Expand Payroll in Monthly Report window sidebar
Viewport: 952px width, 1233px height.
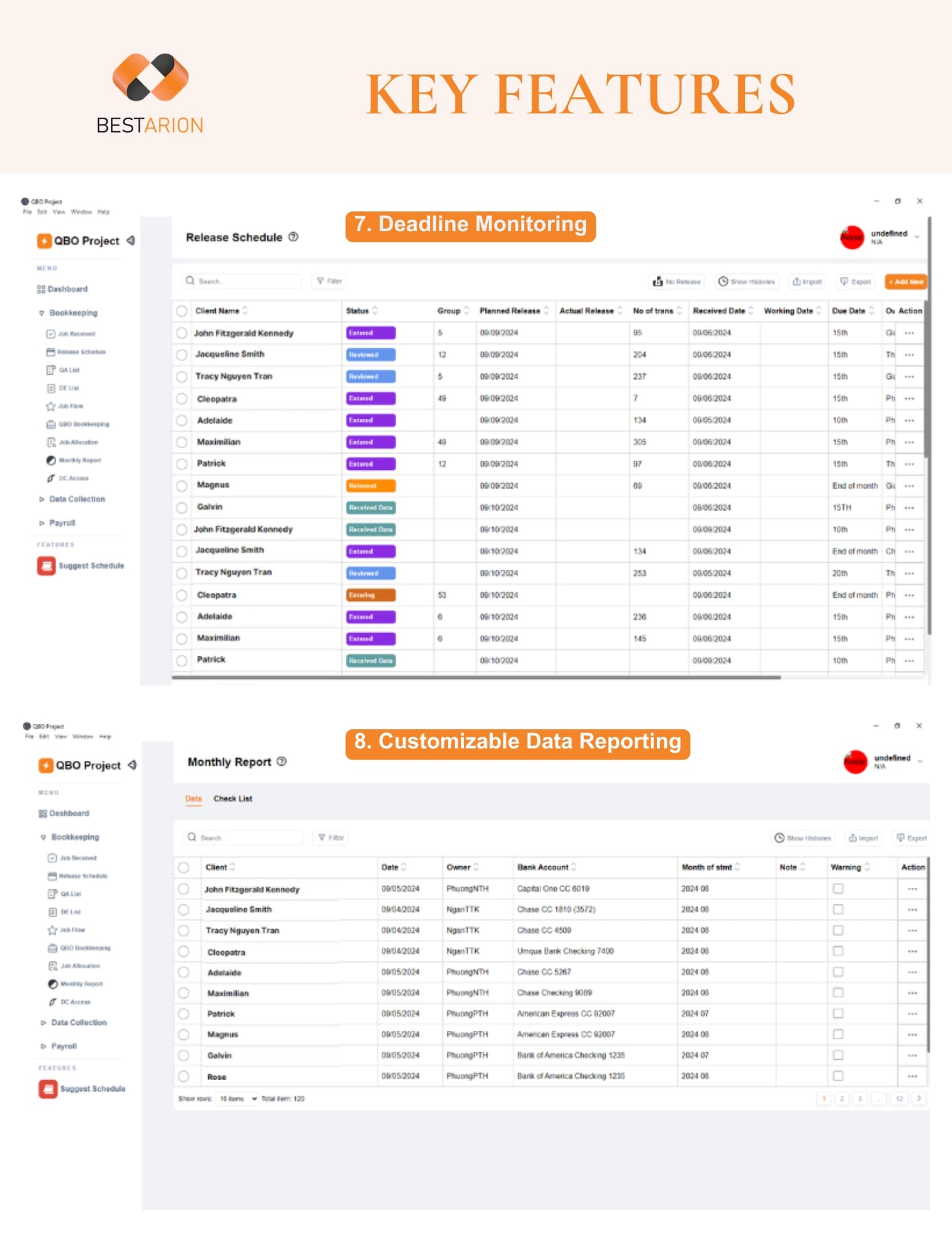coord(44,1046)
